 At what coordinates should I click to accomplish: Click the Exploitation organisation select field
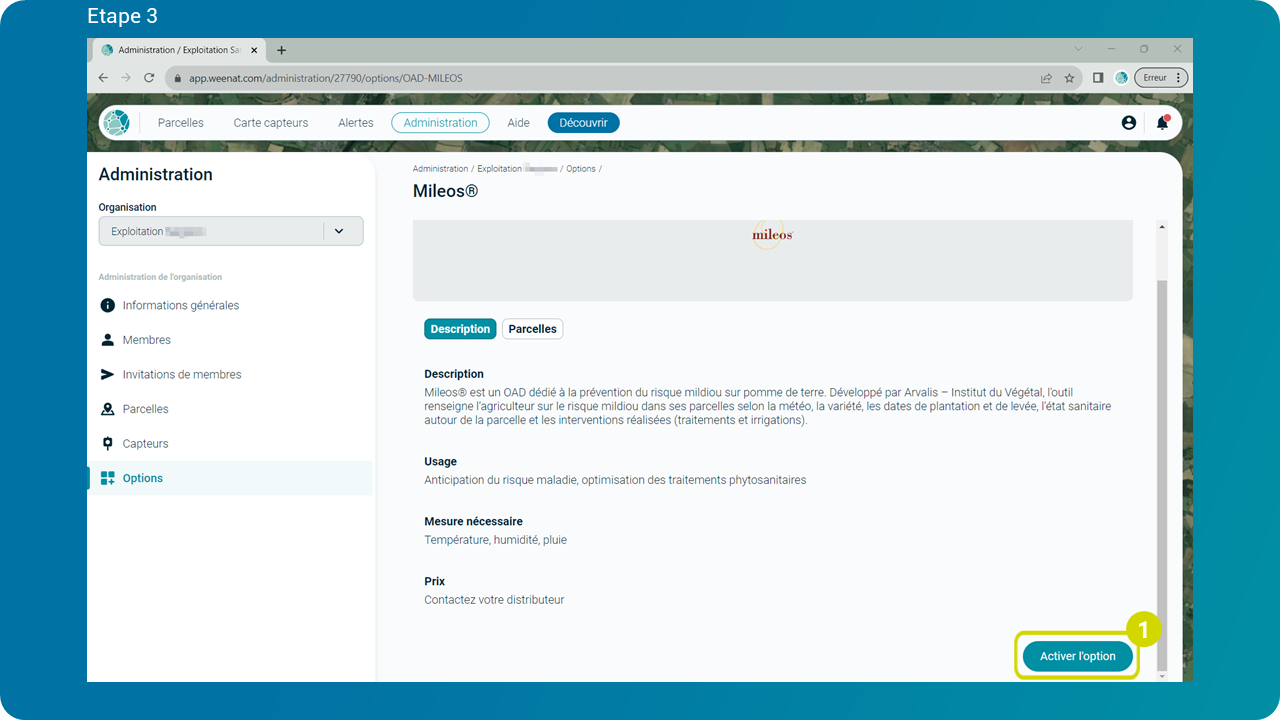pyautogui.click(x=231, y=231)
